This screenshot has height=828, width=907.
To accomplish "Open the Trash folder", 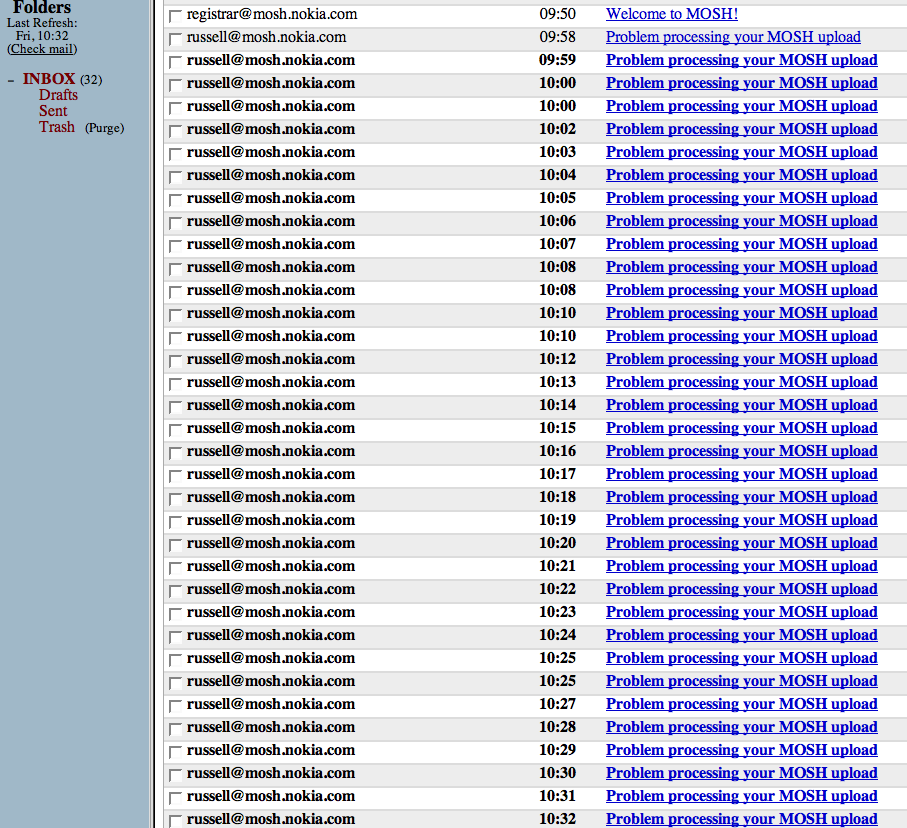I will pos(57,127).
